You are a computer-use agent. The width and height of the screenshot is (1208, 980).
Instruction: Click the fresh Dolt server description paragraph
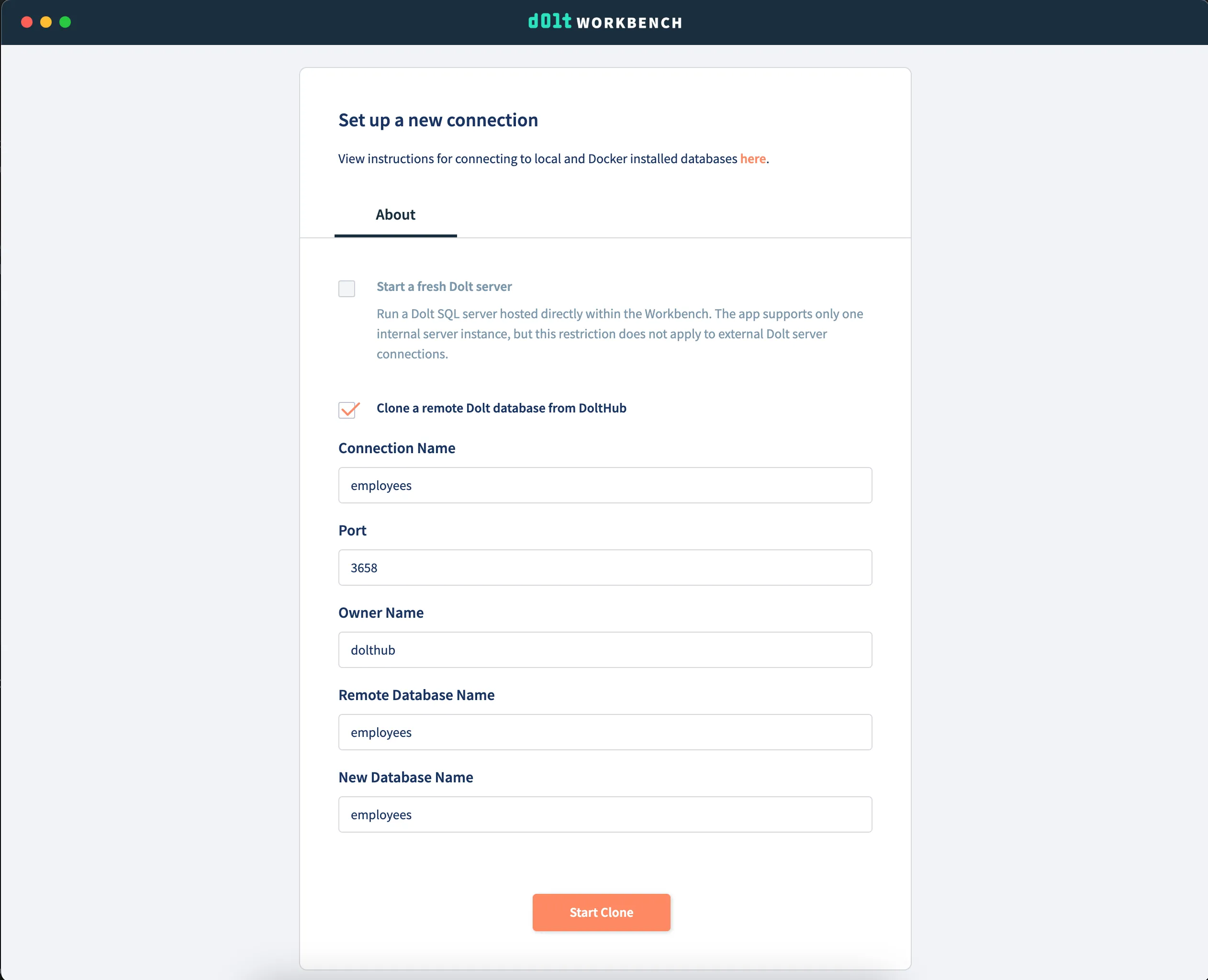tap(619, 334)
